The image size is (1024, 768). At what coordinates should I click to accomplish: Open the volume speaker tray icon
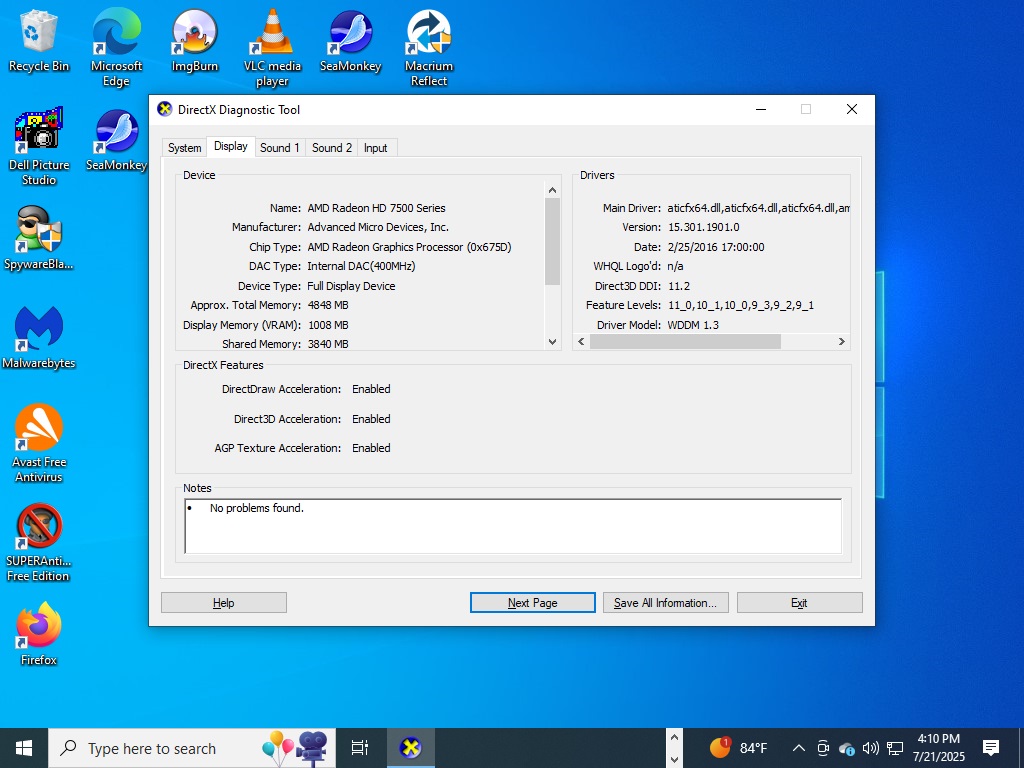[x=871, y=748]
